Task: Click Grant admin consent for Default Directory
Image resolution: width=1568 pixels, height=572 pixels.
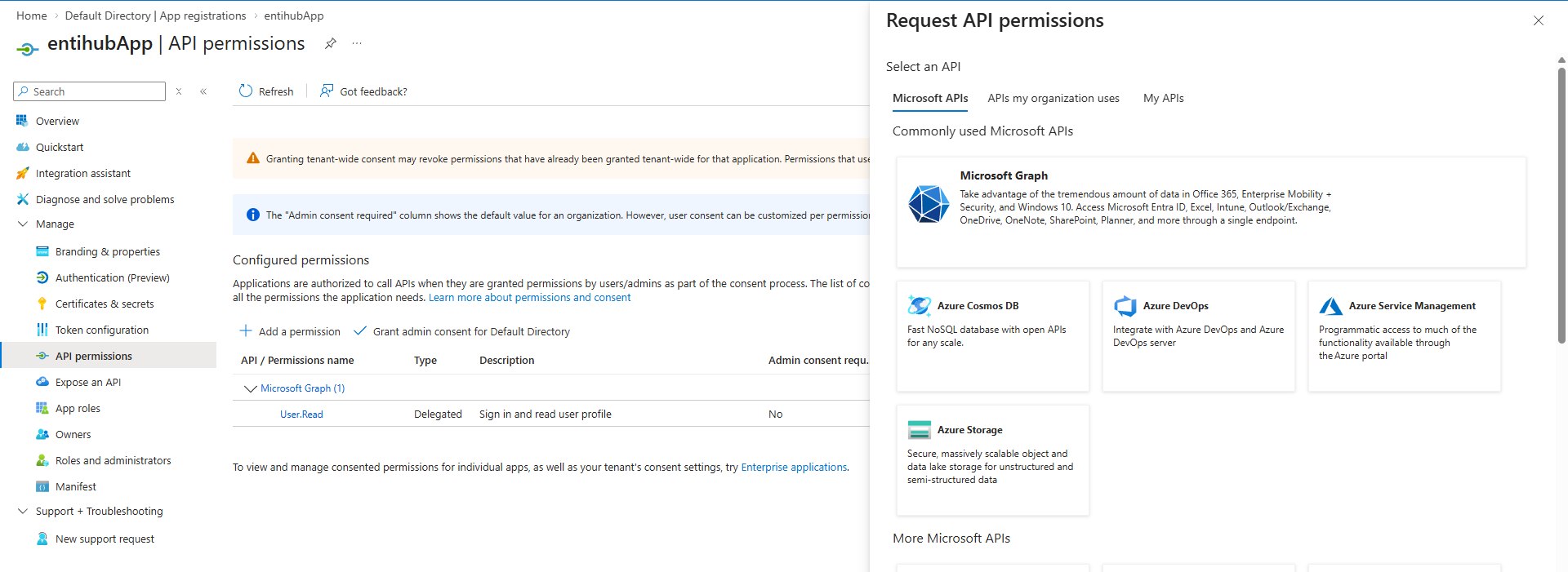Action: pyautogui.click(x=461, y=331)
